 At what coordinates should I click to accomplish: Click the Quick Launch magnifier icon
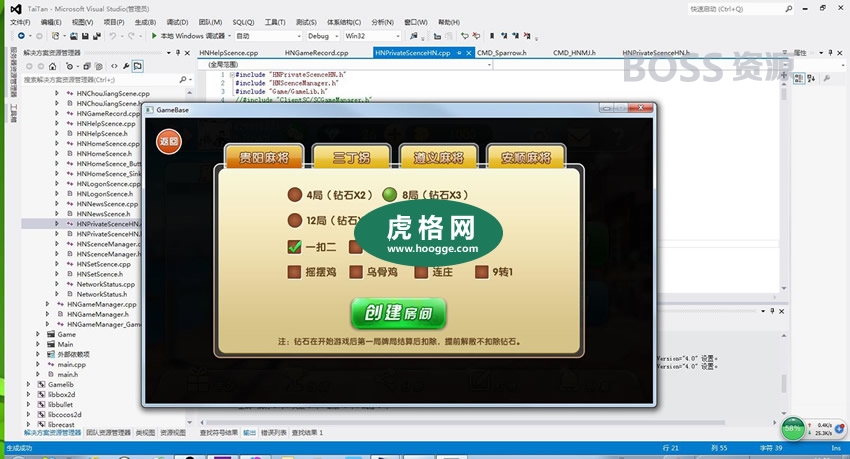pyautogui.click(x=789, y=9)
